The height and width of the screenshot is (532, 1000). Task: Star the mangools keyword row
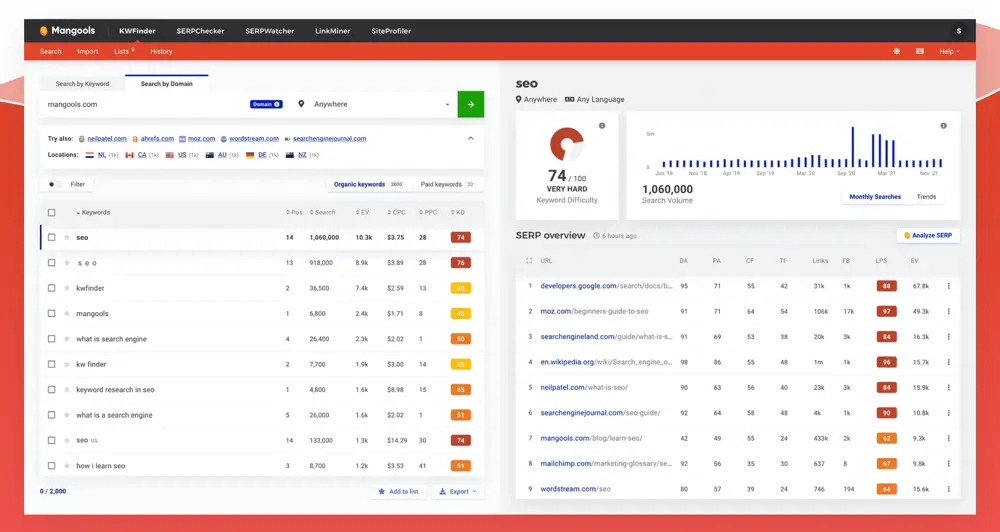coord(66,314)
